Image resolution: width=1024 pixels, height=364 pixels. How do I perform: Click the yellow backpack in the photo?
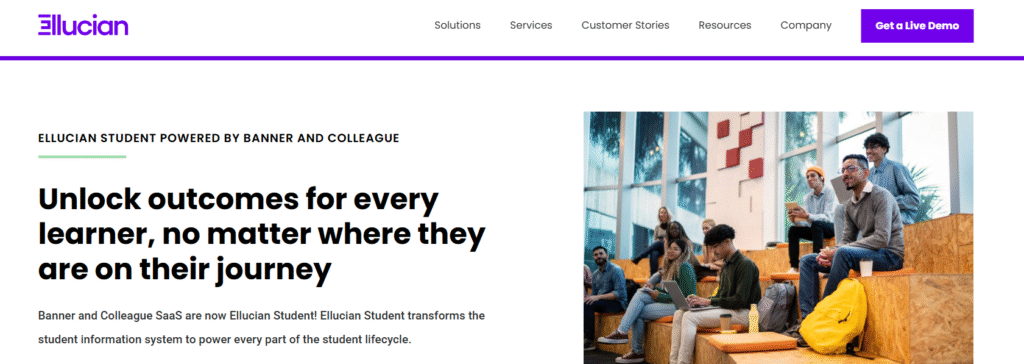pyautogui.click(x=834, y=317)
